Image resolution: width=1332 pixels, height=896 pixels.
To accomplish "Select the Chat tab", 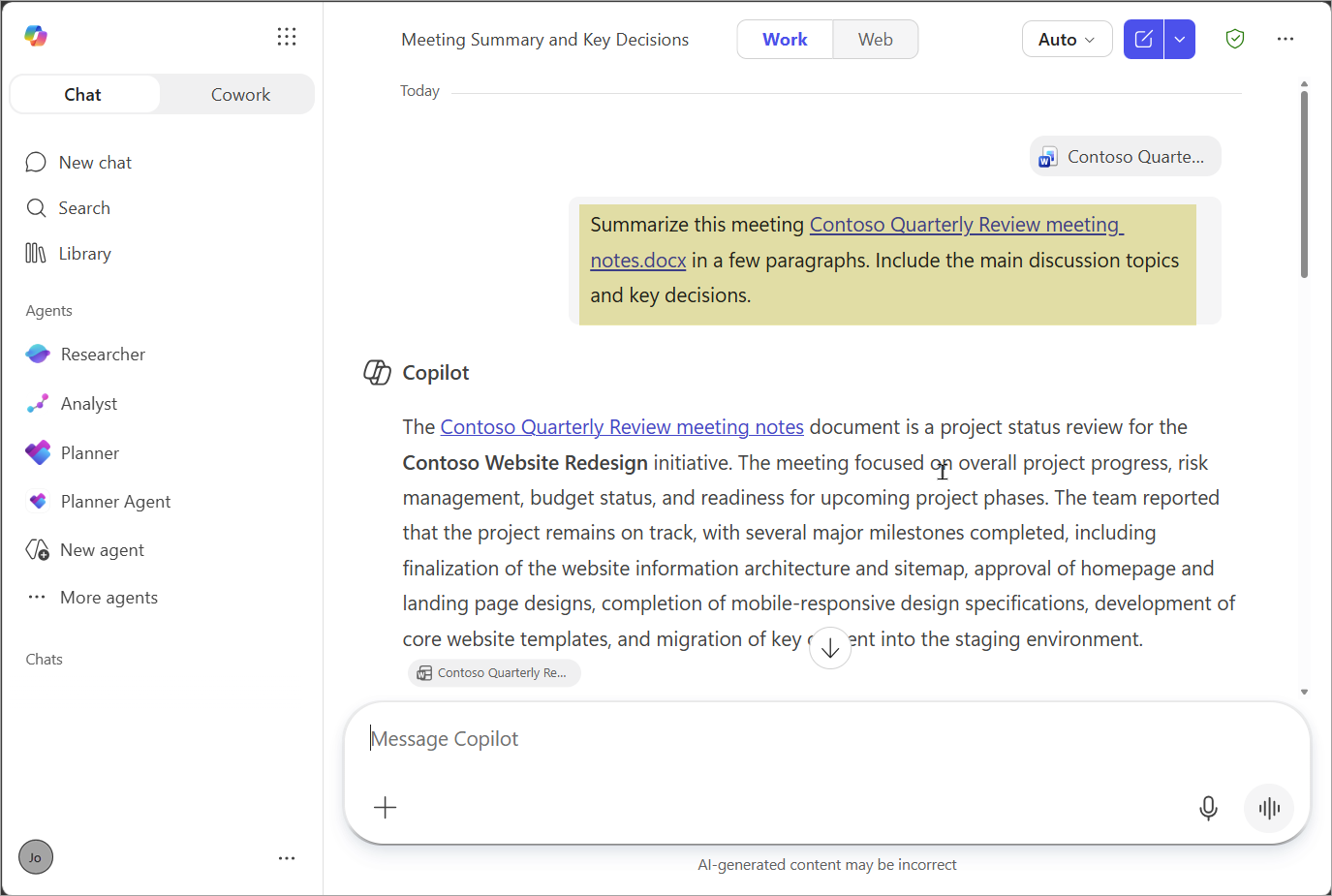I will pyautogui.click(x=83, y=95).
